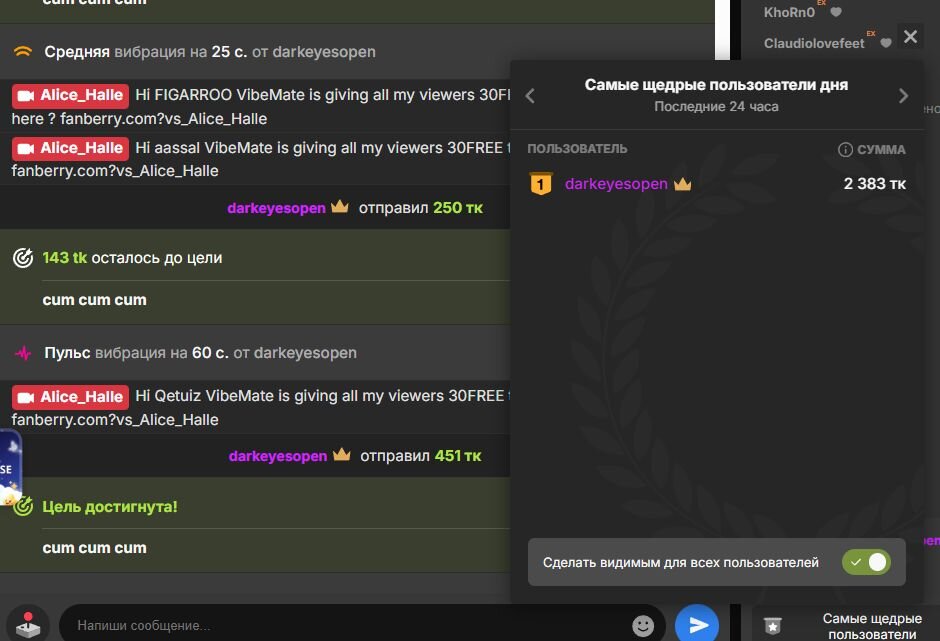Go to next leaderboard period arrow
The image size is (940, 641).
[x=903, y=96]
